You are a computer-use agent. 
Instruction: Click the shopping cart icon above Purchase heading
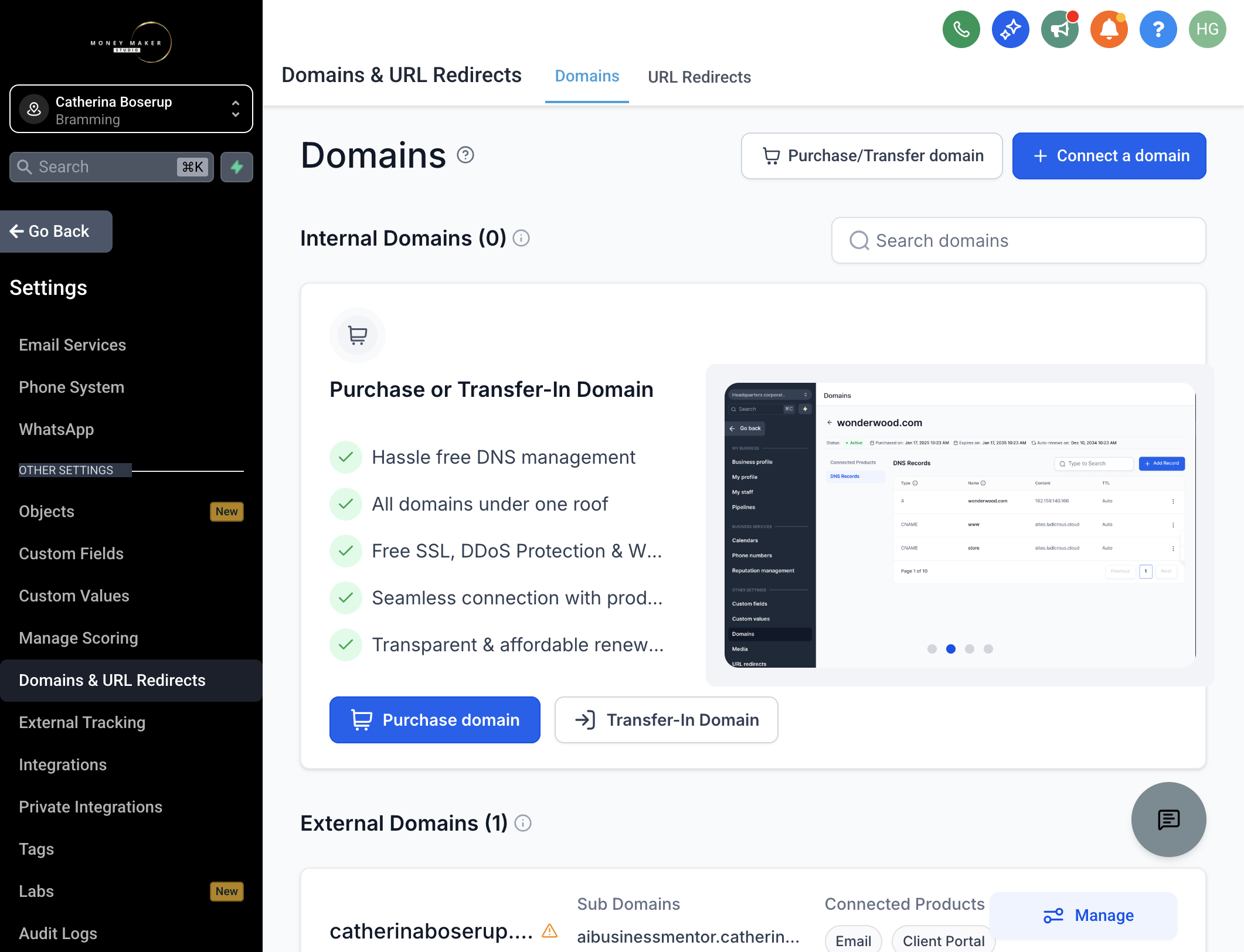click(357, 335)
